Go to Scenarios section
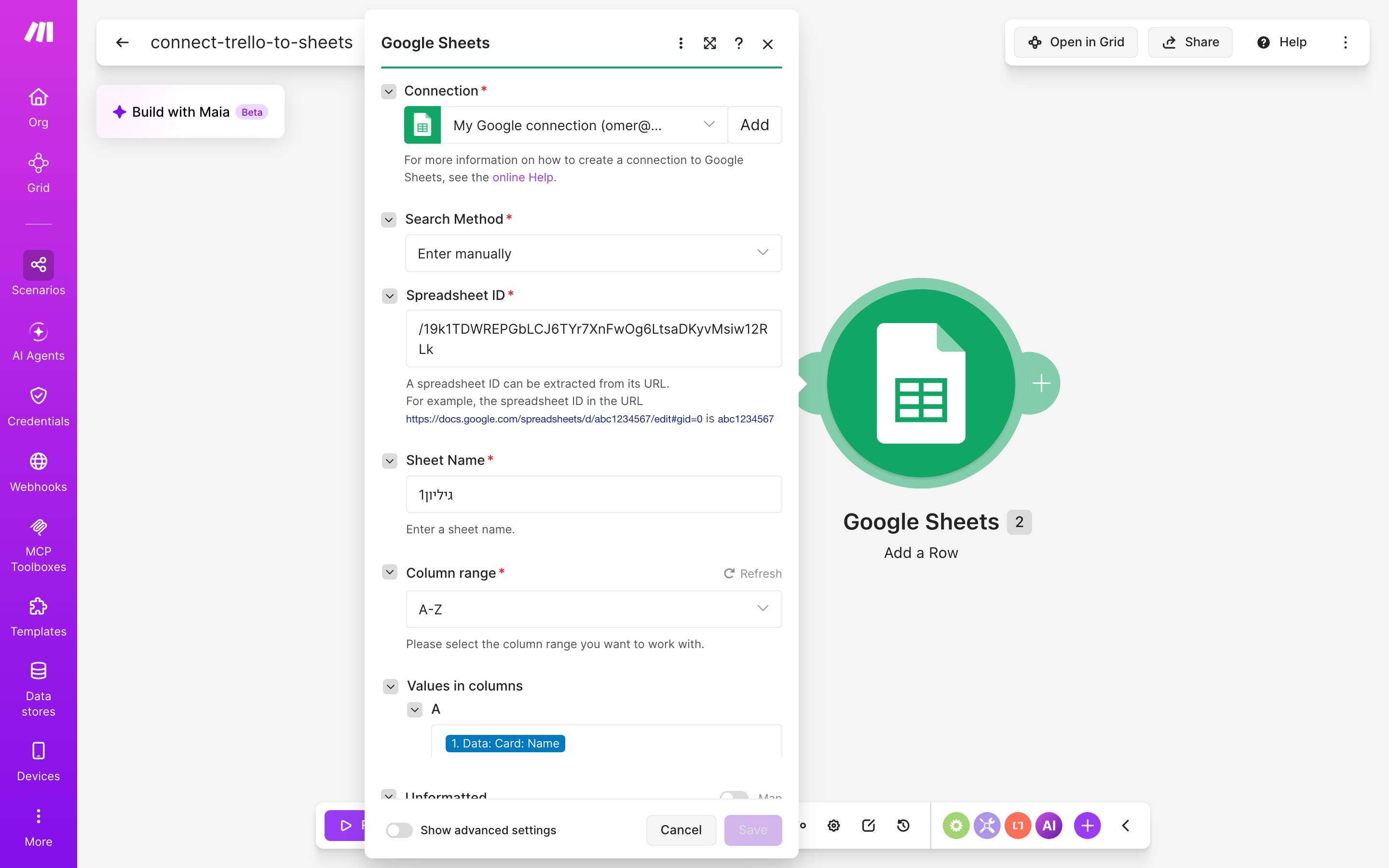The width and height of the screenshot is (1389, 868). coord(39,274)
